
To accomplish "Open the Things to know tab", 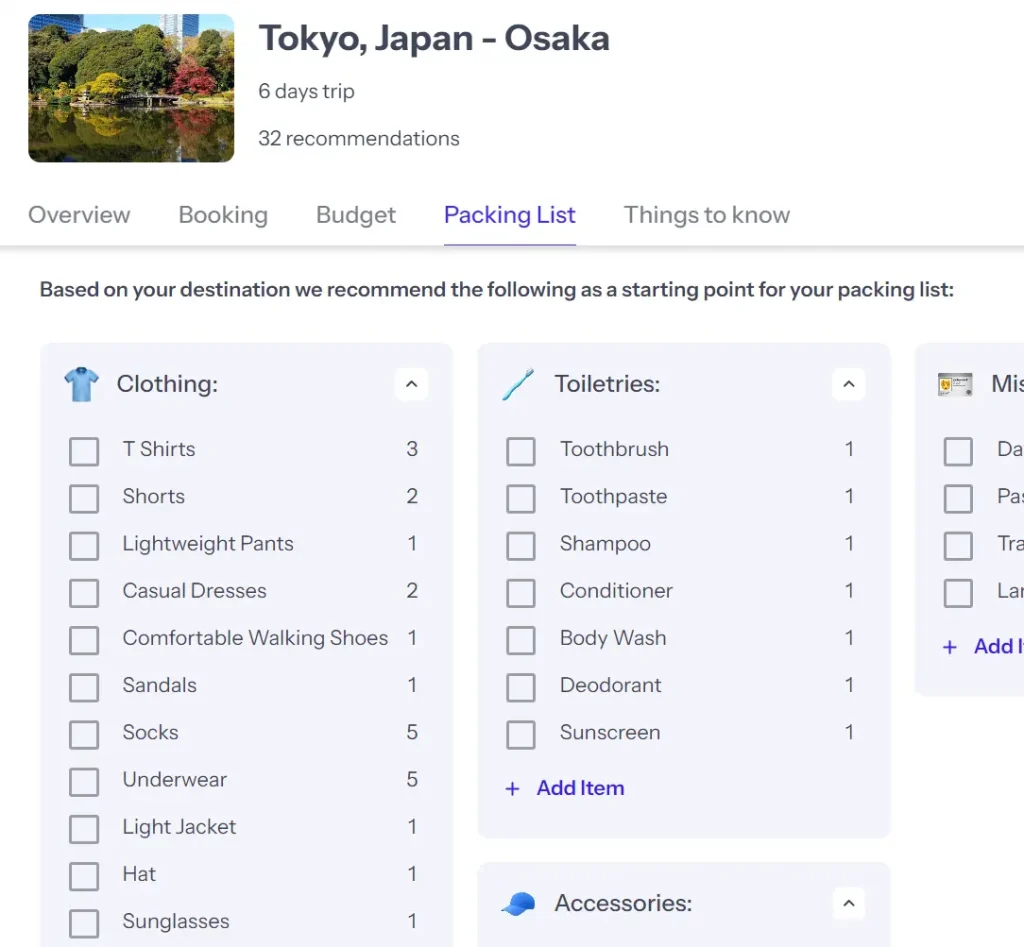I will coord(706,215).
